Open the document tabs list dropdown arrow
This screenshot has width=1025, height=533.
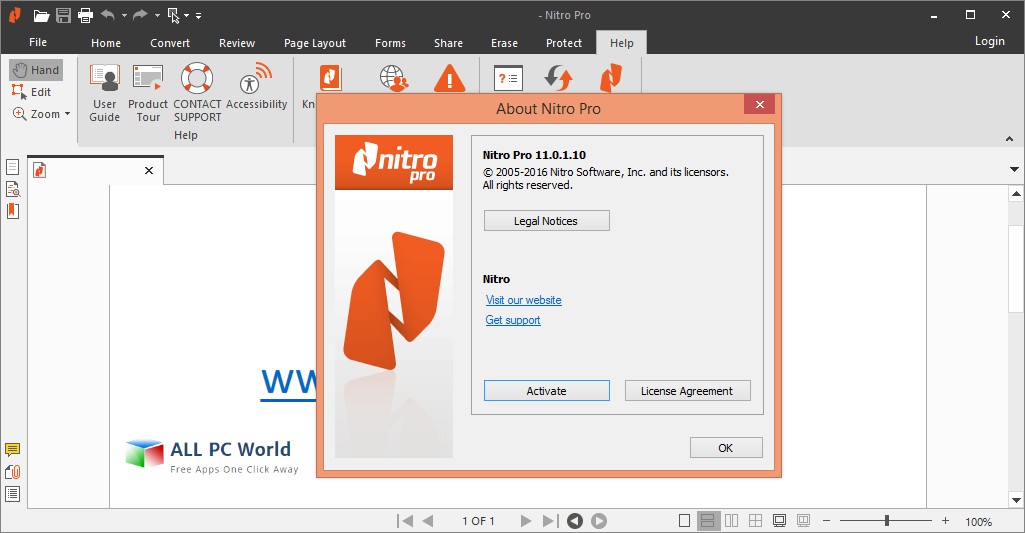(1014, 169)
